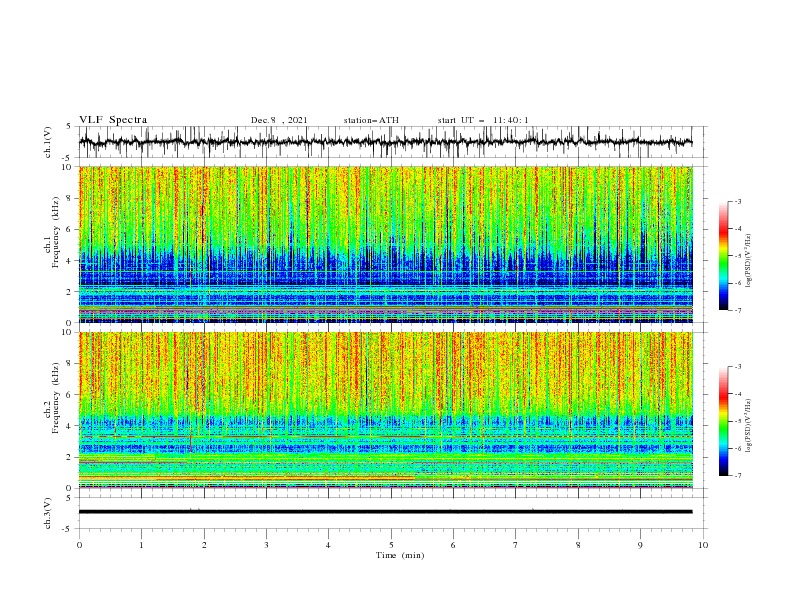The width and height of the screenshot is (792, 612).
Task: Click the ch.3 flat black trace
Action: [385, 512]
